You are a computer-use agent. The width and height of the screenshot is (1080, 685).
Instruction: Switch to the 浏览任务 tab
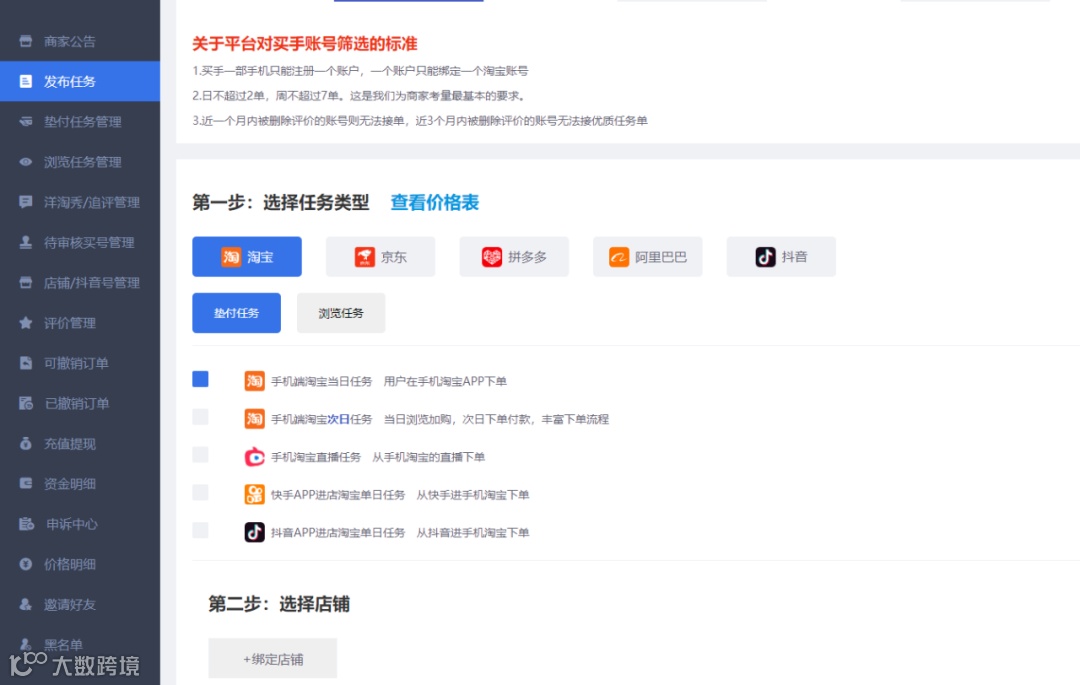pyautogui.click(x=341, y=313)
